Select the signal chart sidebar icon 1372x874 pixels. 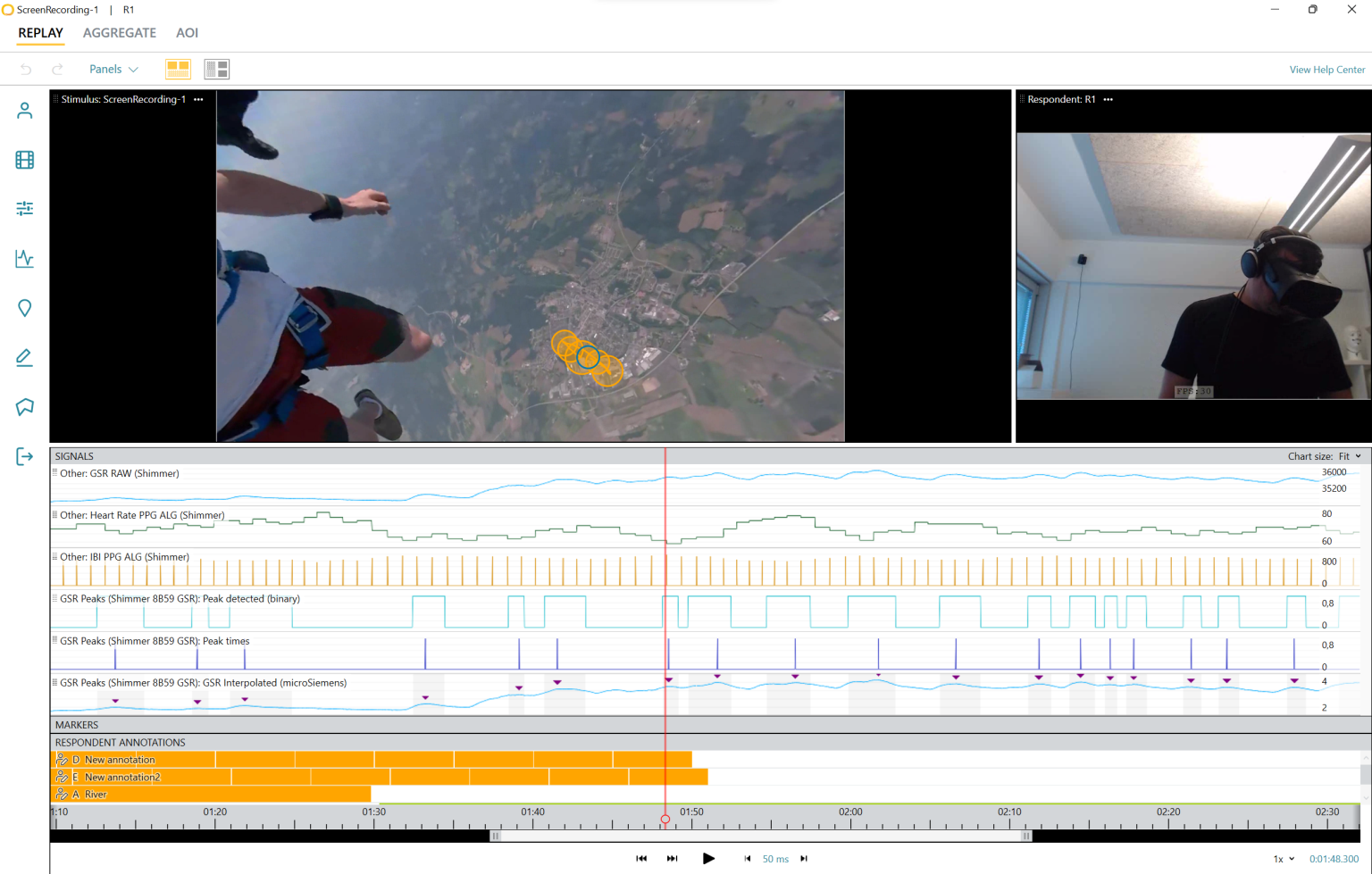[x=25, y=259]
